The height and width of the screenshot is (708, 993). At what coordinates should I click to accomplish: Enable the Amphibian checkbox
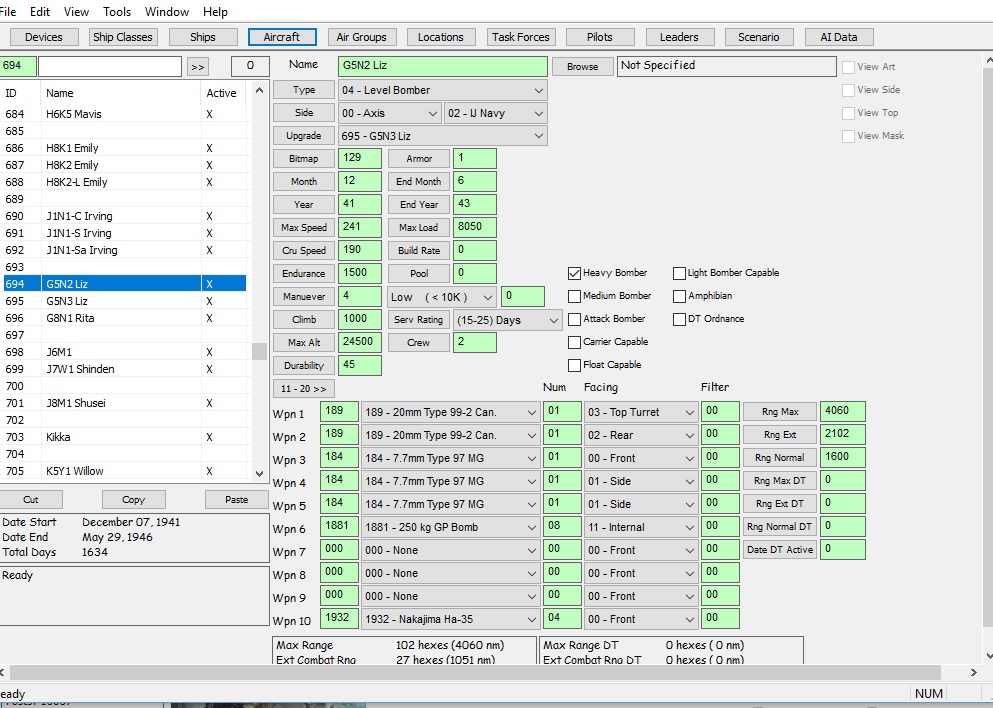(680, 296)
